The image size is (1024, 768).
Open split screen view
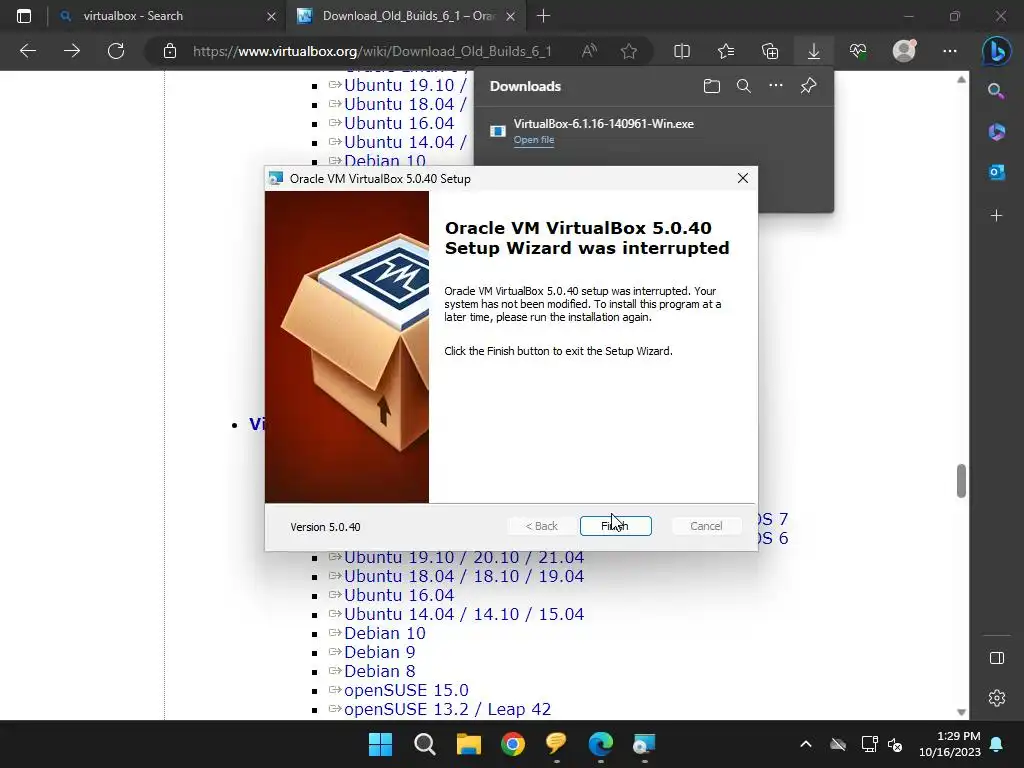pos(682,51)
